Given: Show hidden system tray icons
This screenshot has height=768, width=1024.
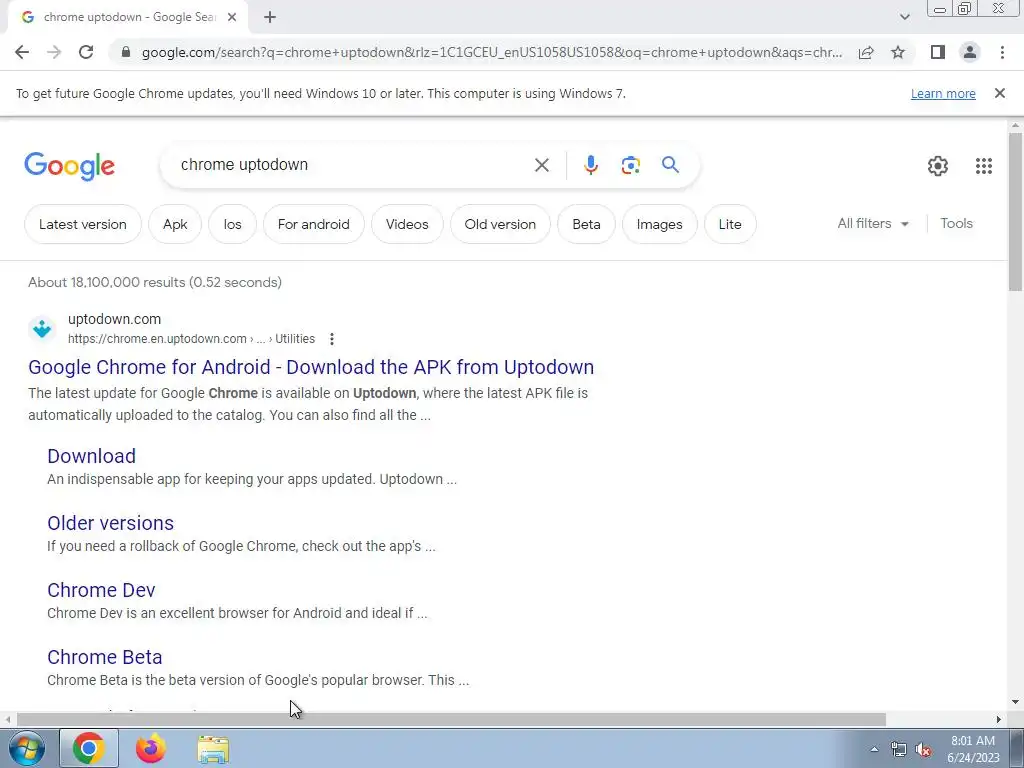Looking at the screenshot, I should pyautogui.click(x=874, y=749).
